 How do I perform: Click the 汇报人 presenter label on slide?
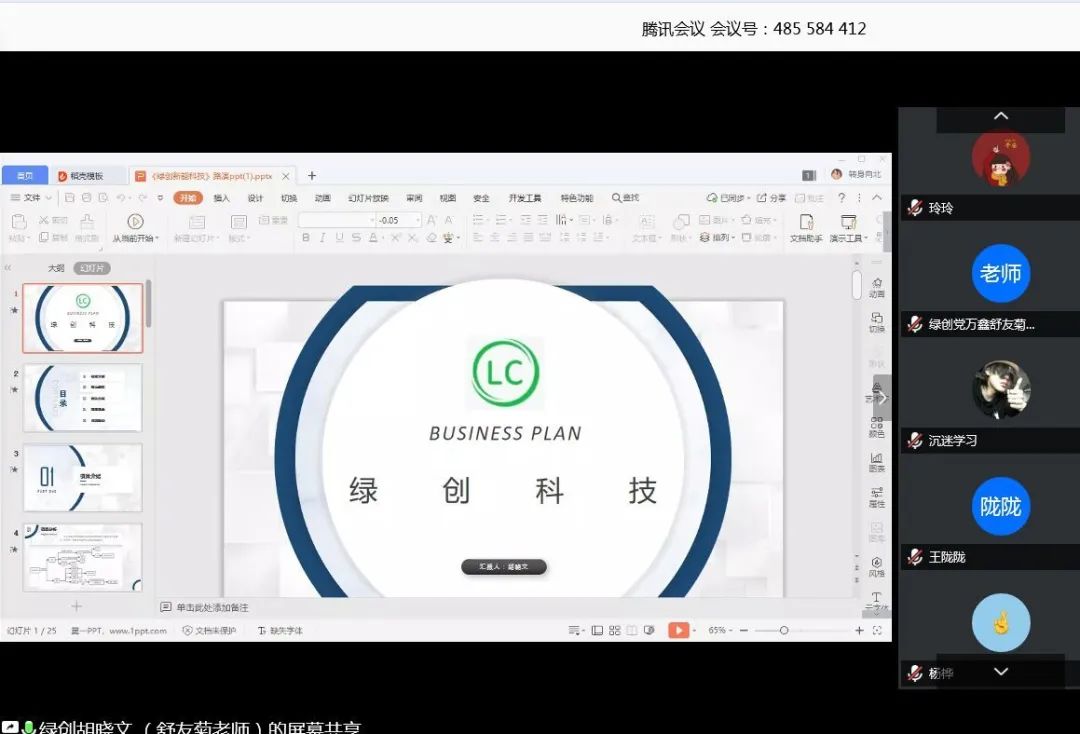click(503, 567)
